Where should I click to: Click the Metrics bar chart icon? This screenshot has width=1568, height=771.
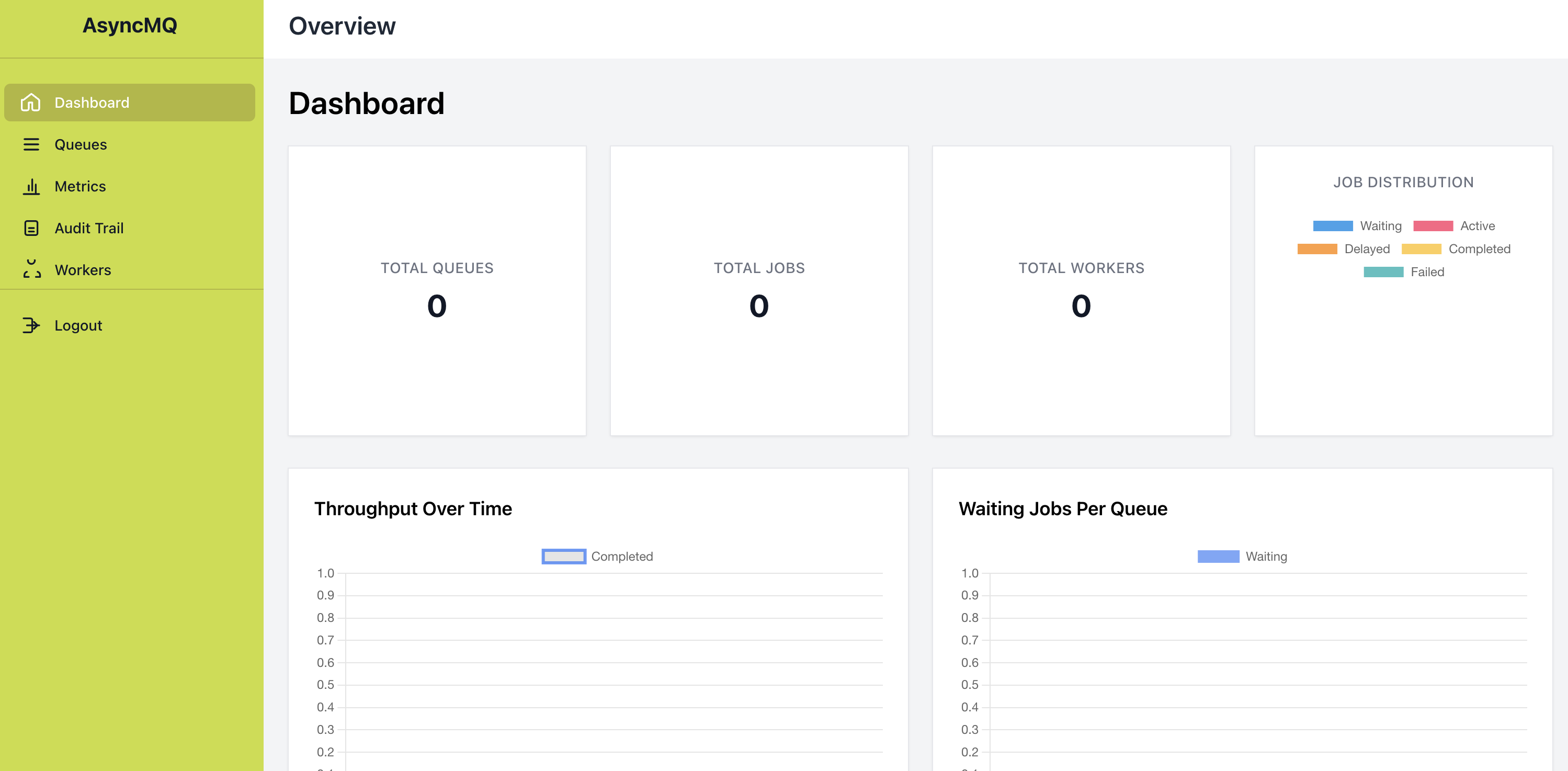tap(31, 186)
